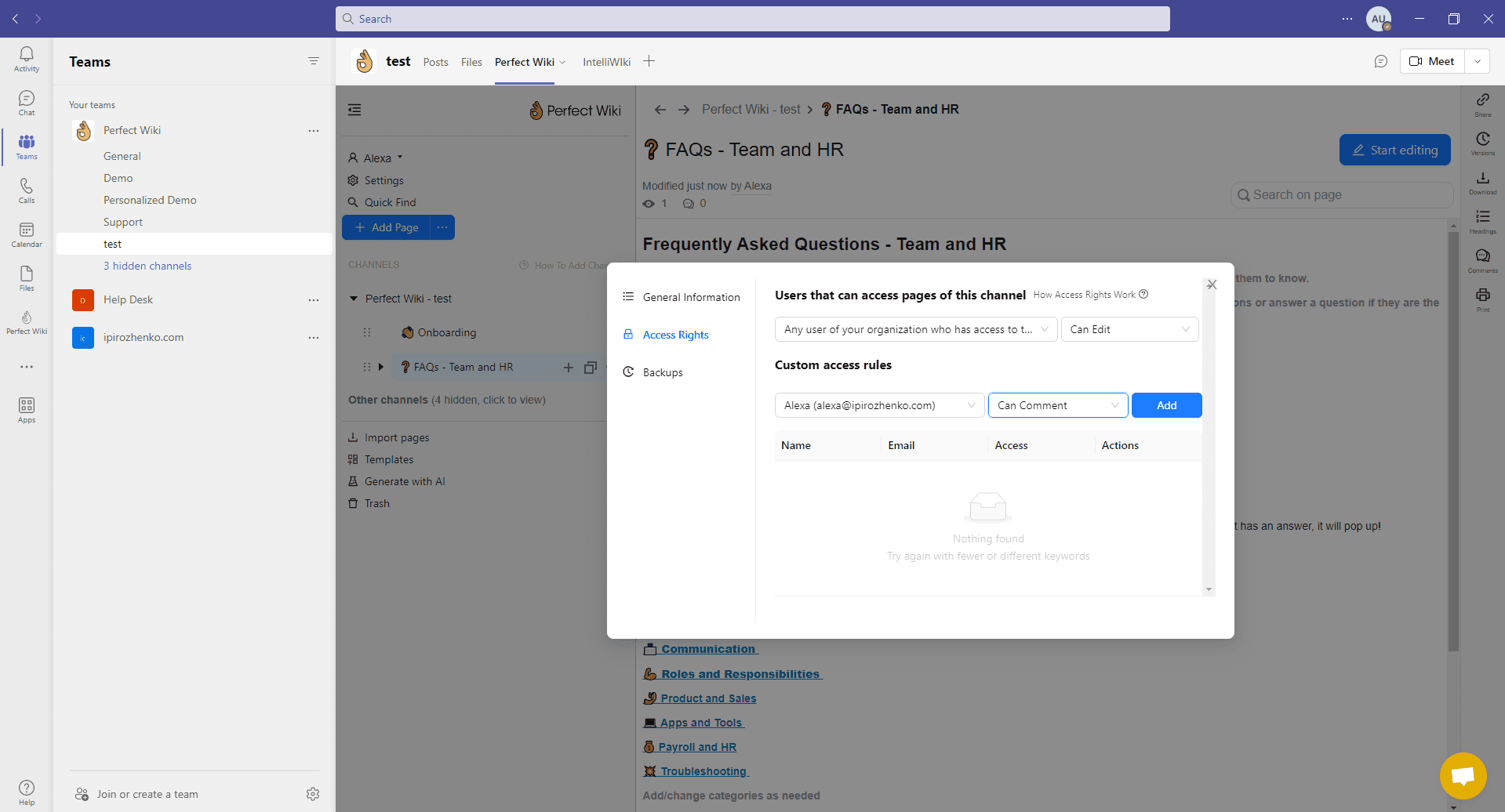Open the Trash in wiki sidebar
Screen dimensions: 1505x812
pos(369,503)
